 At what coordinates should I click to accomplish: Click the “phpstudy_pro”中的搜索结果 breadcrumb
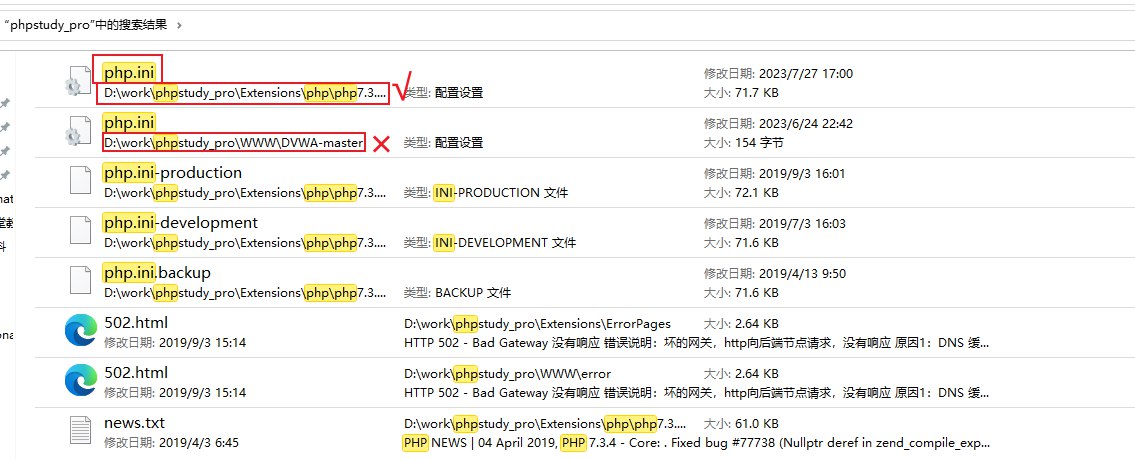[x=85, y=25]
